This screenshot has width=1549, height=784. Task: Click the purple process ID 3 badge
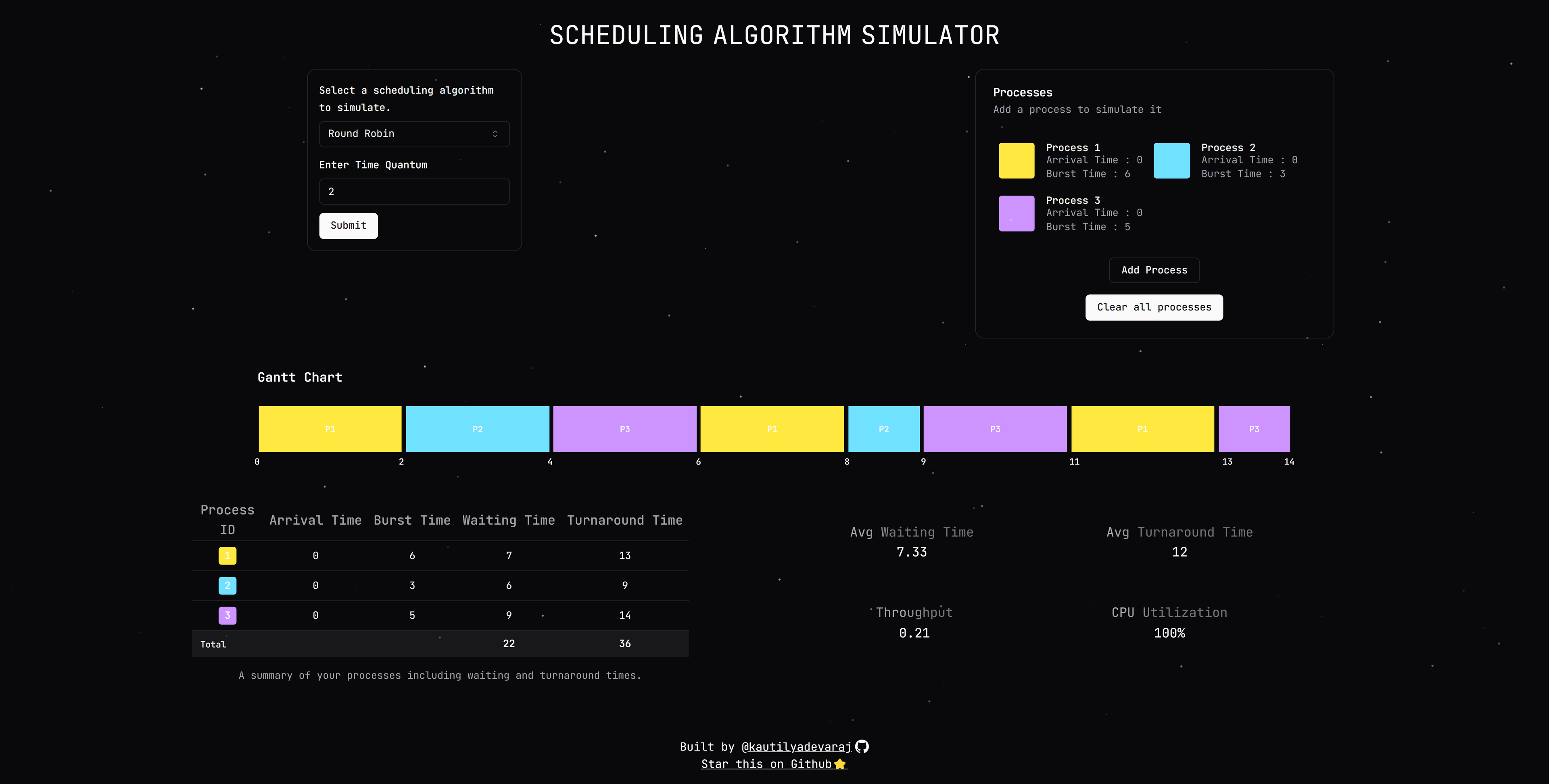tap(227, 615)
